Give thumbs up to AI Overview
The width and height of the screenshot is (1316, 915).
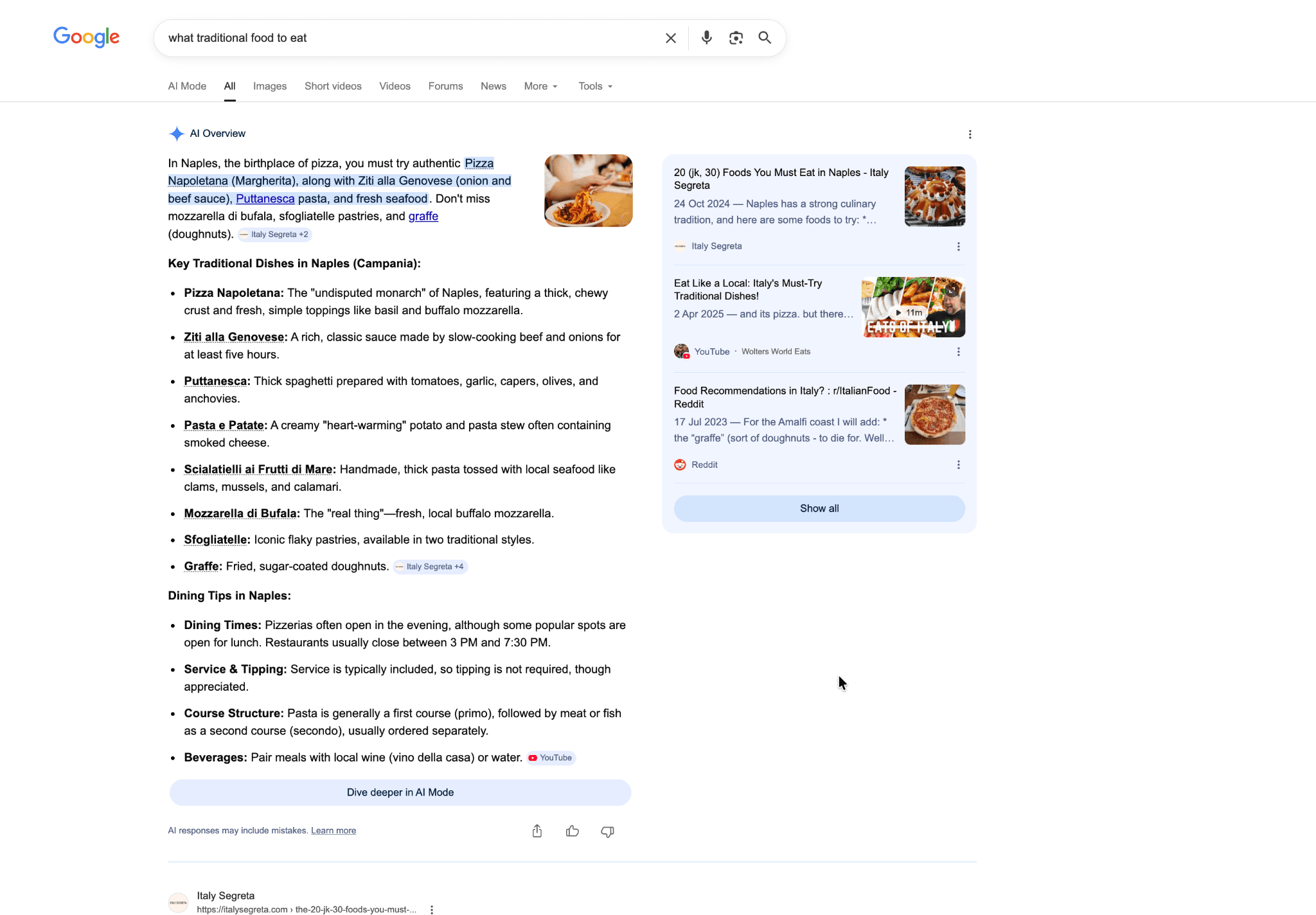(572, 831)
